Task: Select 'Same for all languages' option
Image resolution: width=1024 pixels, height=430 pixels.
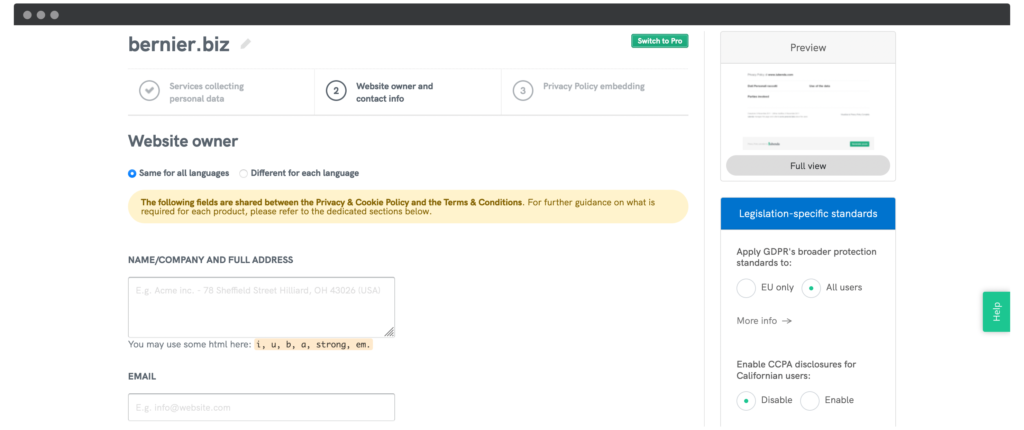Action: 133,173
